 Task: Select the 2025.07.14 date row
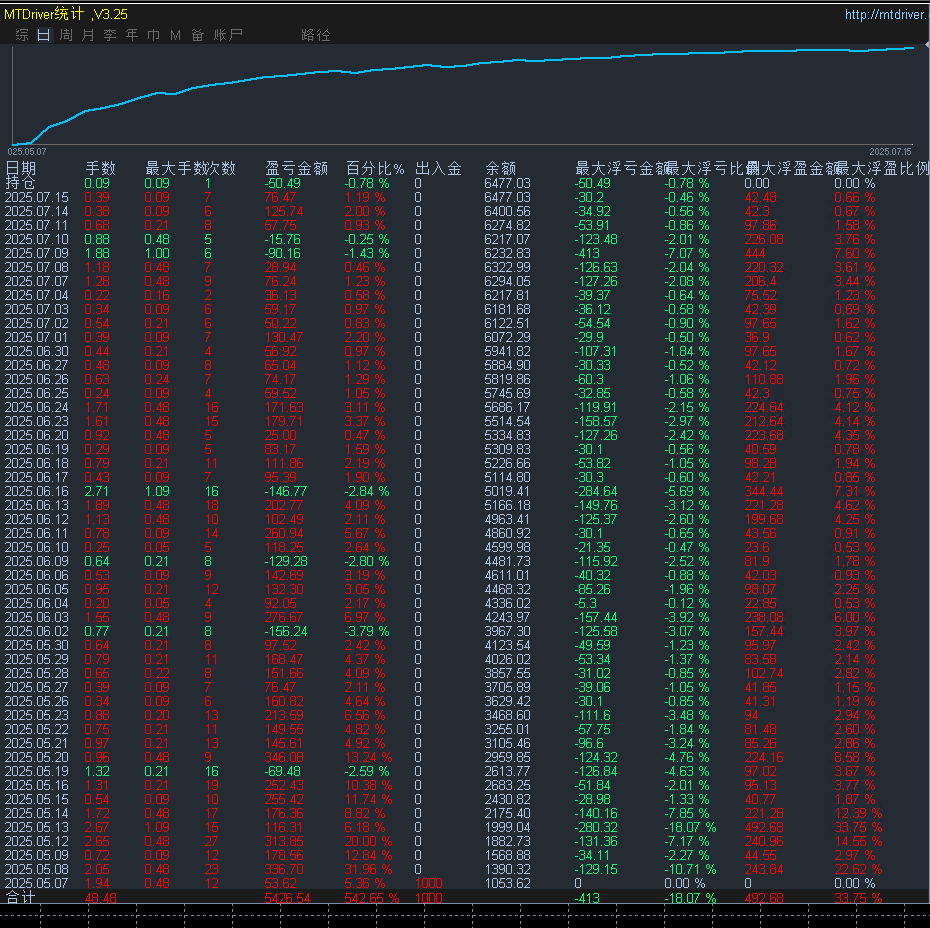tap(37, 211)
